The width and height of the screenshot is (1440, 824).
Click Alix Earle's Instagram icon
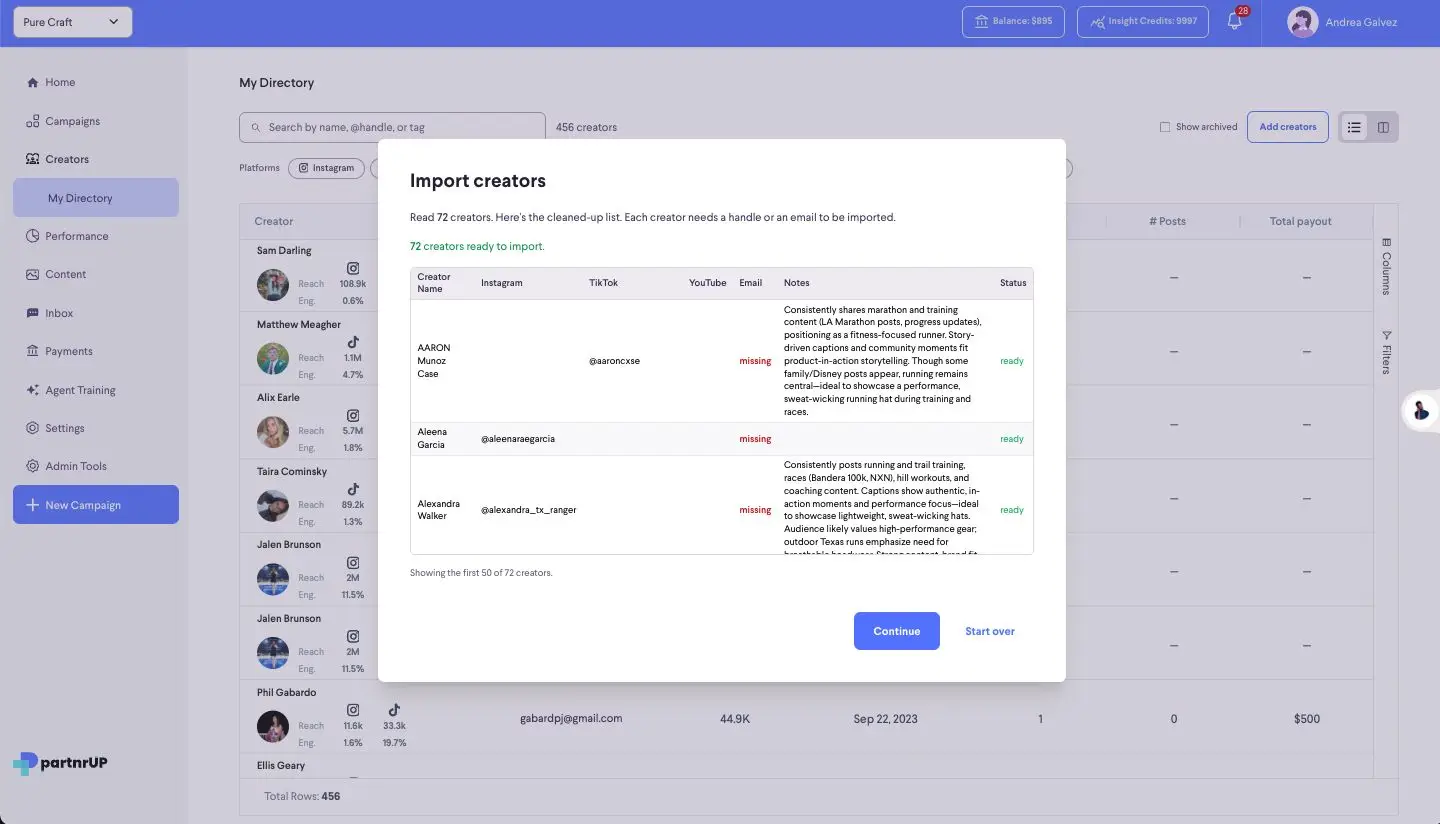click(x=353, y=415)
